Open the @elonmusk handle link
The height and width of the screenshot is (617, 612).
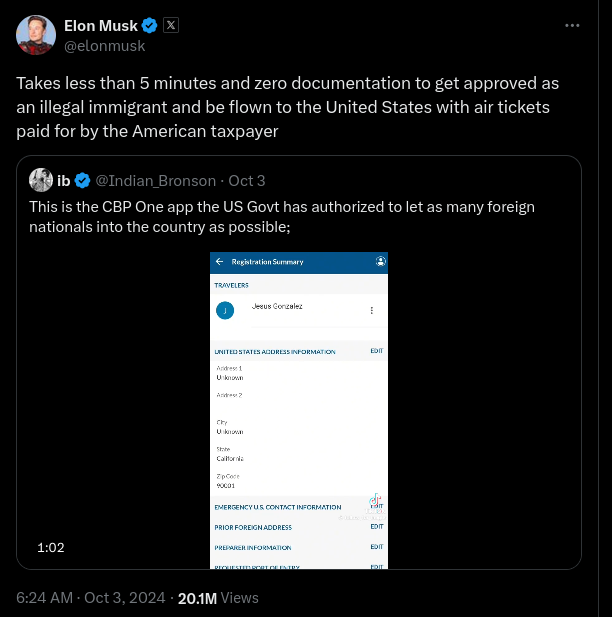pos(104,45)
